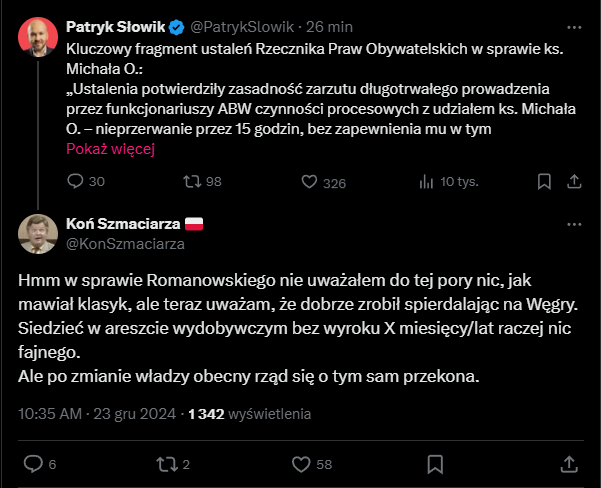Bookmark Koń Szmaciarza's post
This screenshot has width=601, height=488.
click(435, 464)
